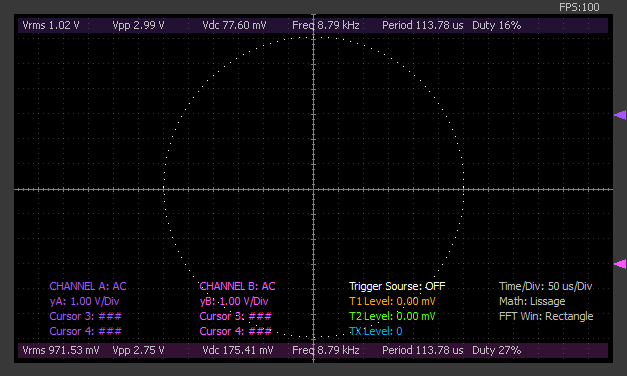Click Channel B Cursor 3 readout
The width and height of the screenshot is (627, 376).
click(x=236, y=316)
